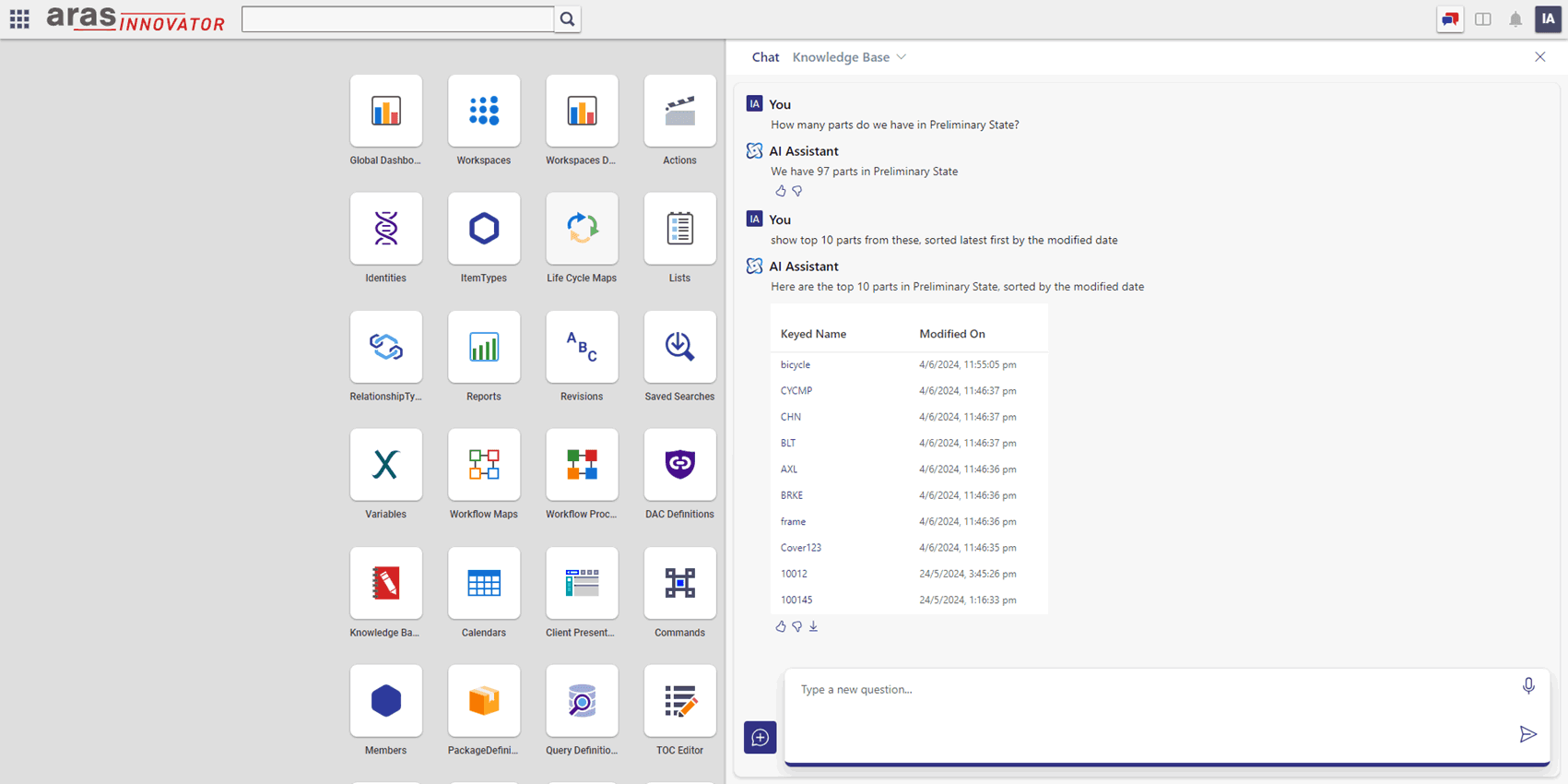The image size is (1568, 784).
Task: Toggle the AI chat panel icon in header
Action: coord(1450,18)
